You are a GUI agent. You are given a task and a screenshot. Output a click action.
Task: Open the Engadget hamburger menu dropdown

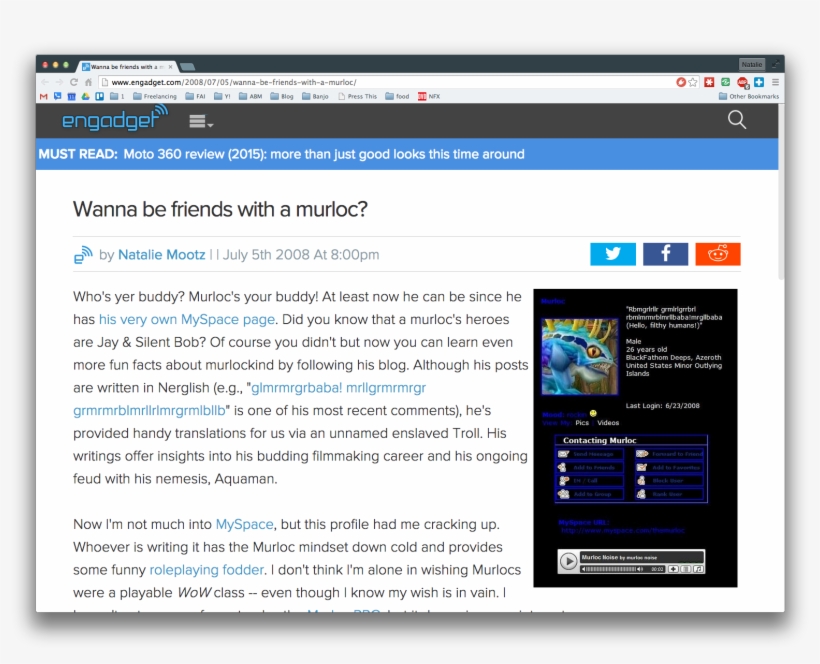click(200, 121)
